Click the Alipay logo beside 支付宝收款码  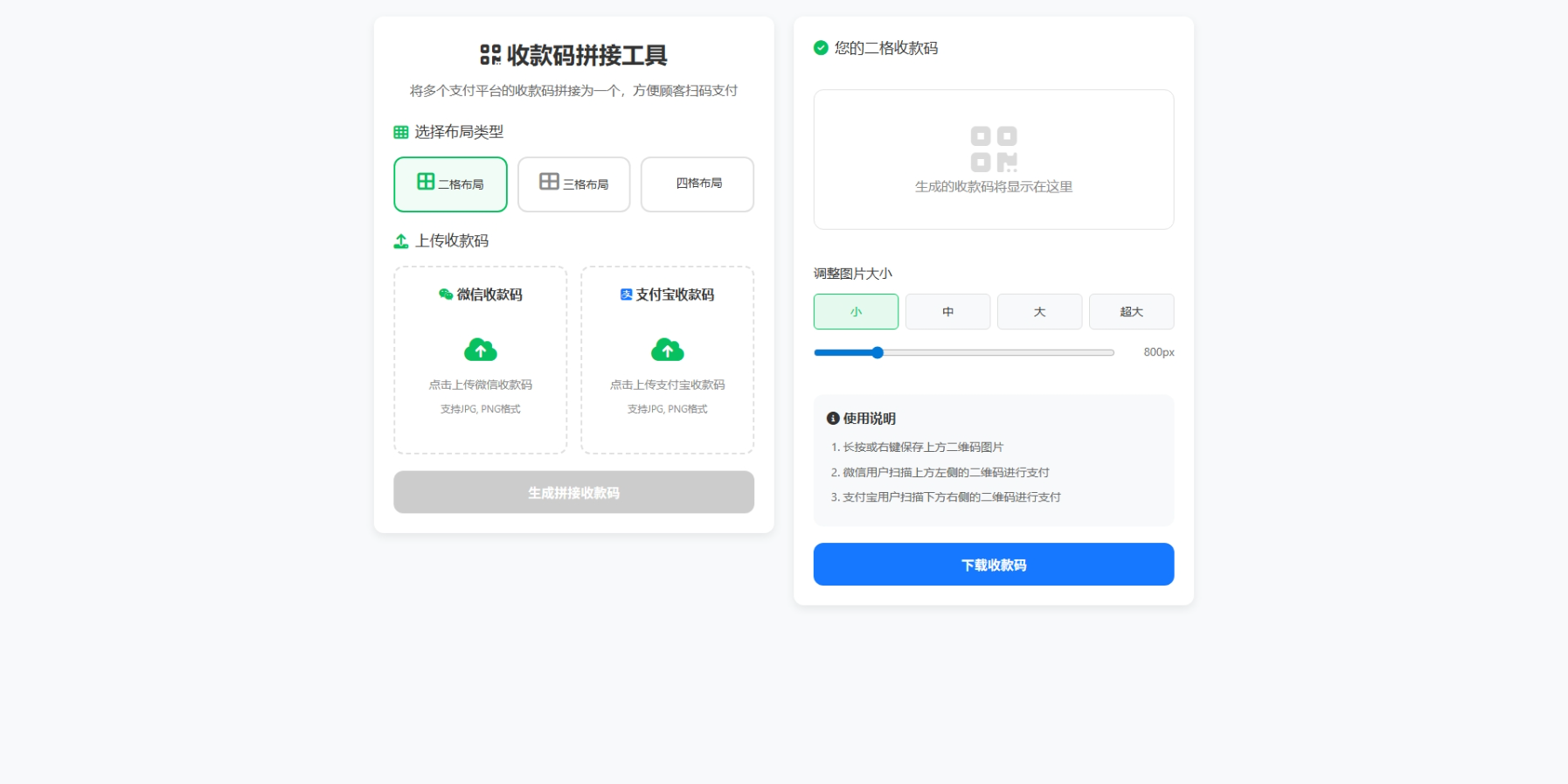[627, 295]
